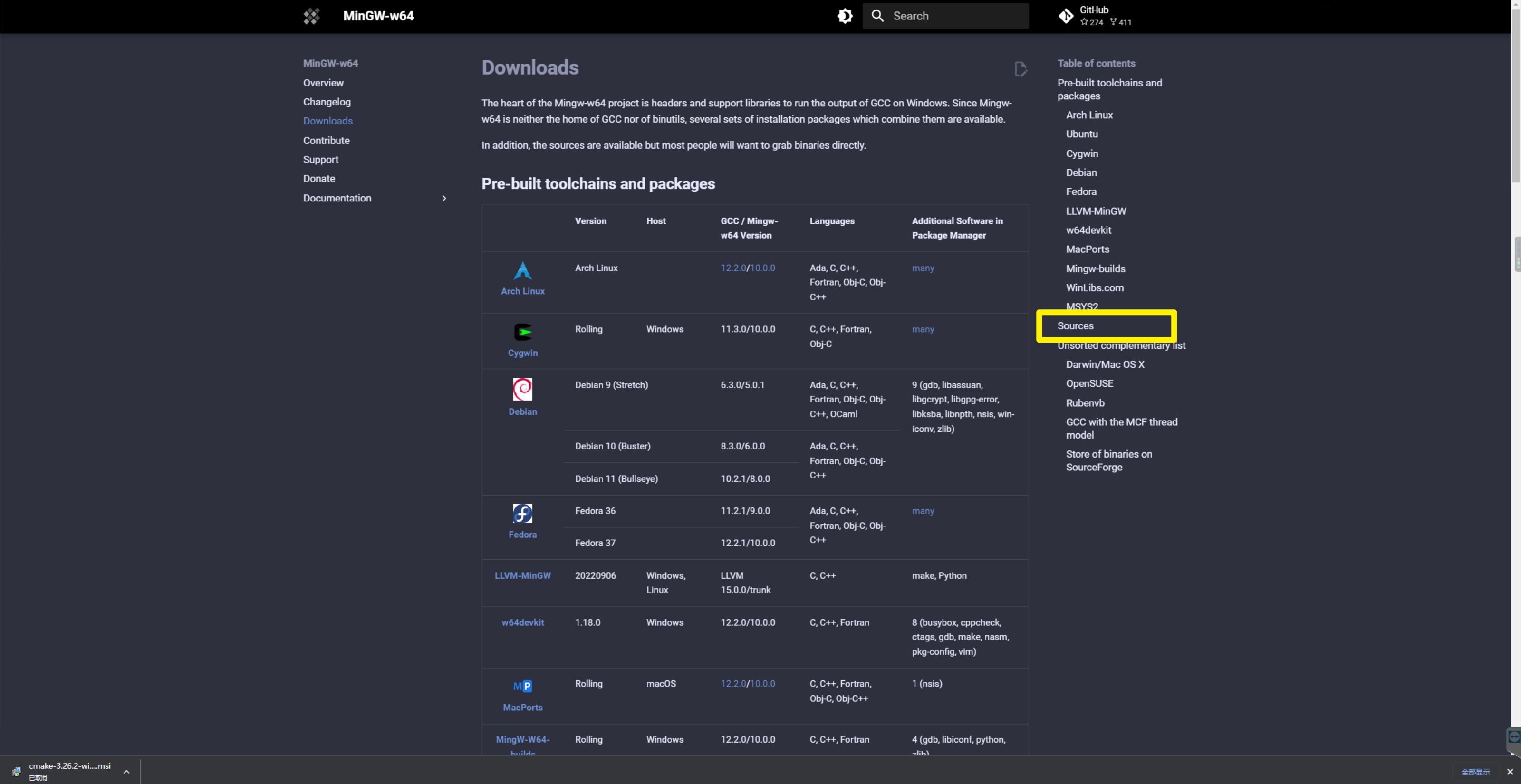Jump to GCC with the MCF thread model
Viewport: 1521px width, 784px height.
click(x=1121, y=428)
